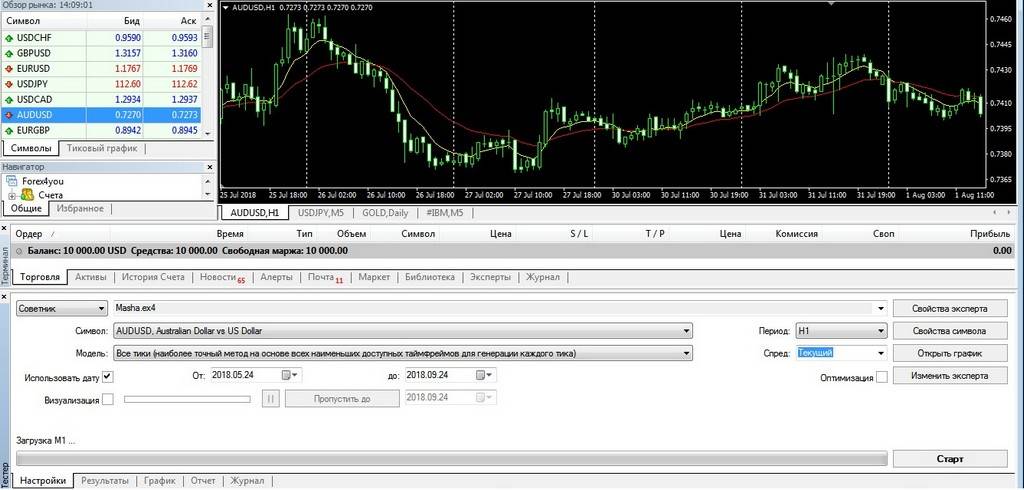Open the calendar picker for до date
This screenshot has width=1024, height=490.
tap(482, 375)
